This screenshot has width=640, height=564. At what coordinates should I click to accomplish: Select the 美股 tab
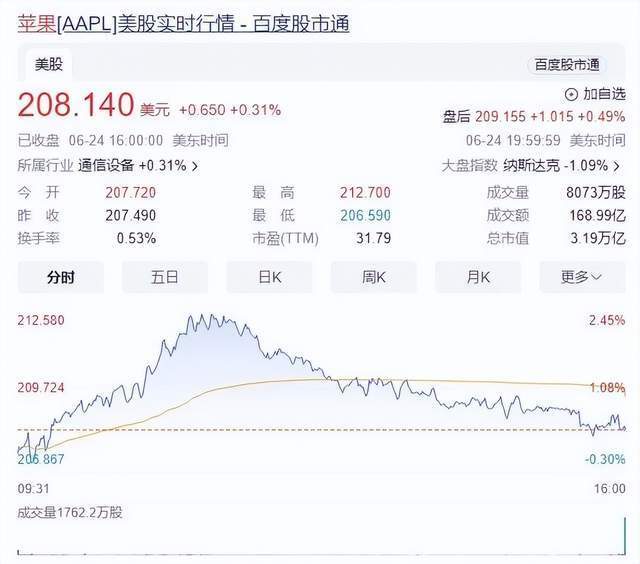49,65
